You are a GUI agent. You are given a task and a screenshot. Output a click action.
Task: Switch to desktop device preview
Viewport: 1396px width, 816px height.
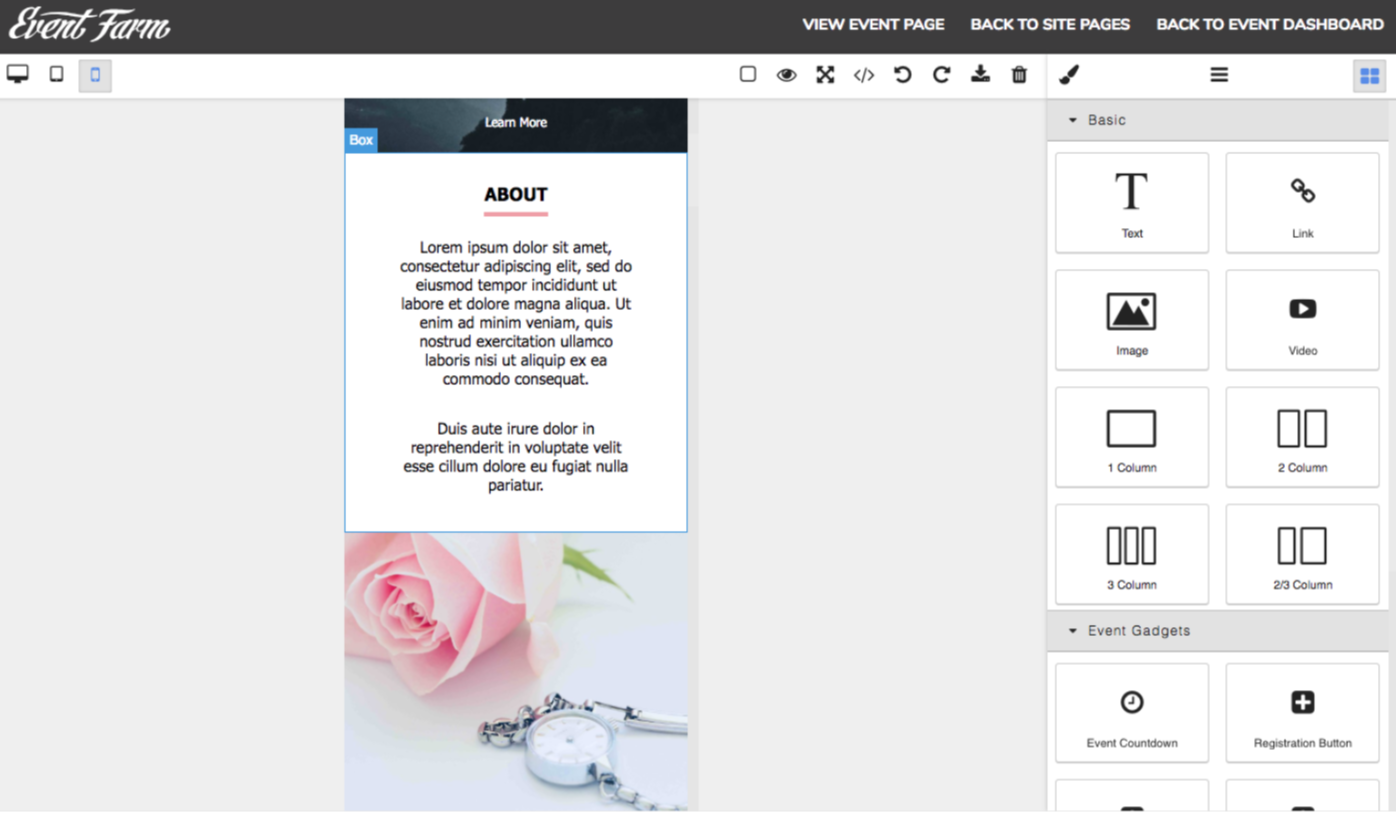18,74
